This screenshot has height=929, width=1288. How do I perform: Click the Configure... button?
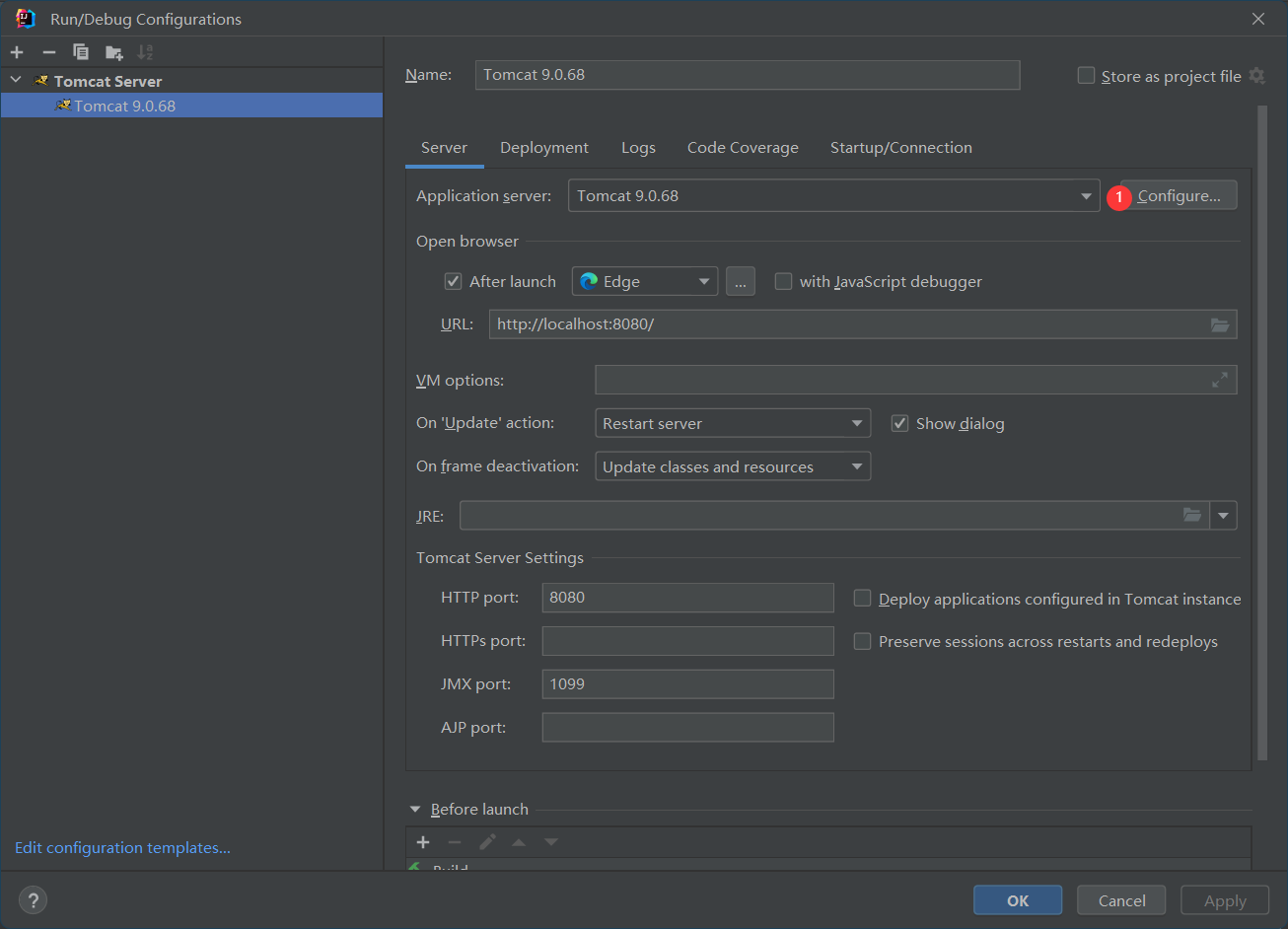[x=1179, y=196]
